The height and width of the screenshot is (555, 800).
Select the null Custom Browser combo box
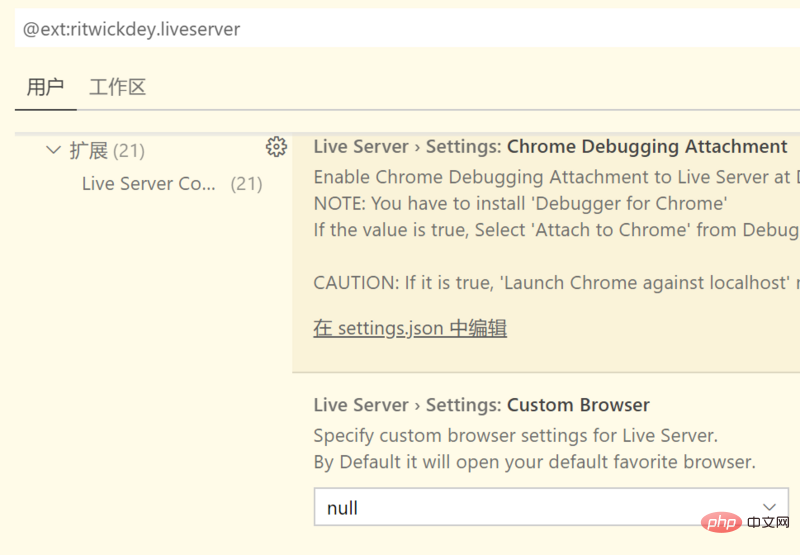(551, 507)
